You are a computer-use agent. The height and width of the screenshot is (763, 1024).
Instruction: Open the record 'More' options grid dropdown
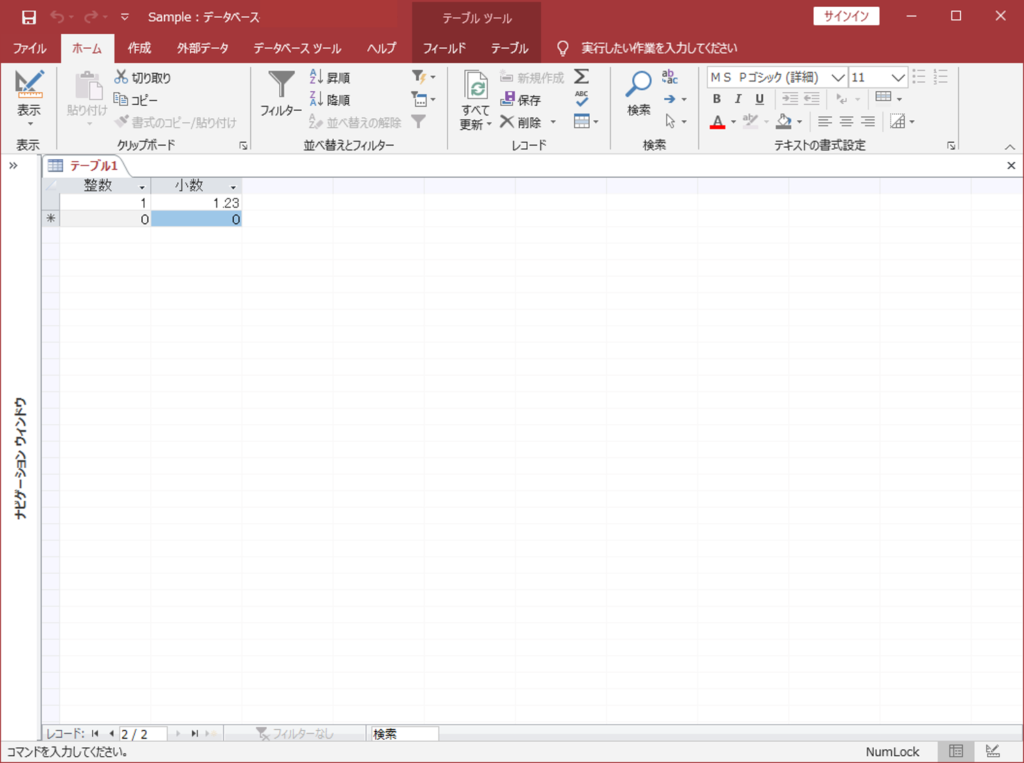(586, 122)
